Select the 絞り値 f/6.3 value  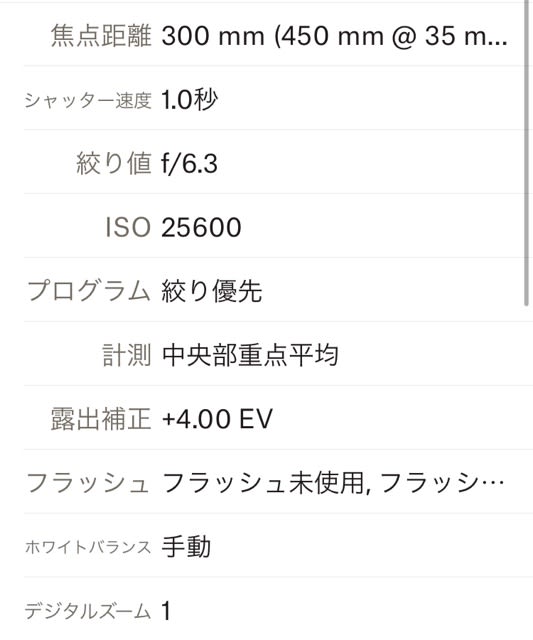pos(189,164)
